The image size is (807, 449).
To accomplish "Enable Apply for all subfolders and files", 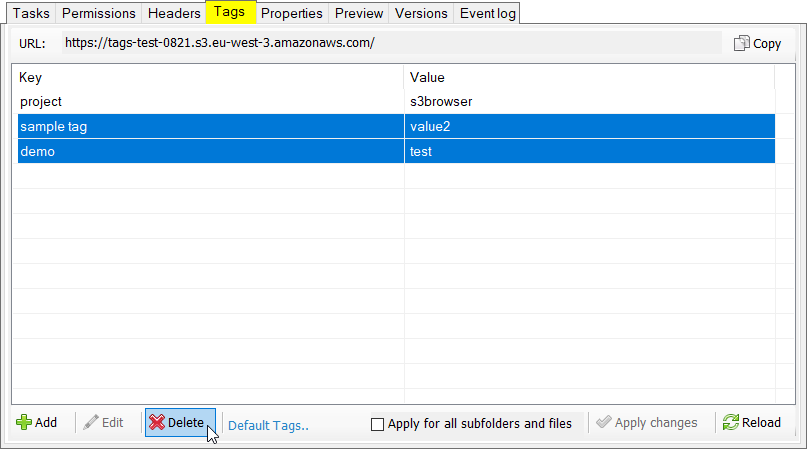I will pos(377,424).
